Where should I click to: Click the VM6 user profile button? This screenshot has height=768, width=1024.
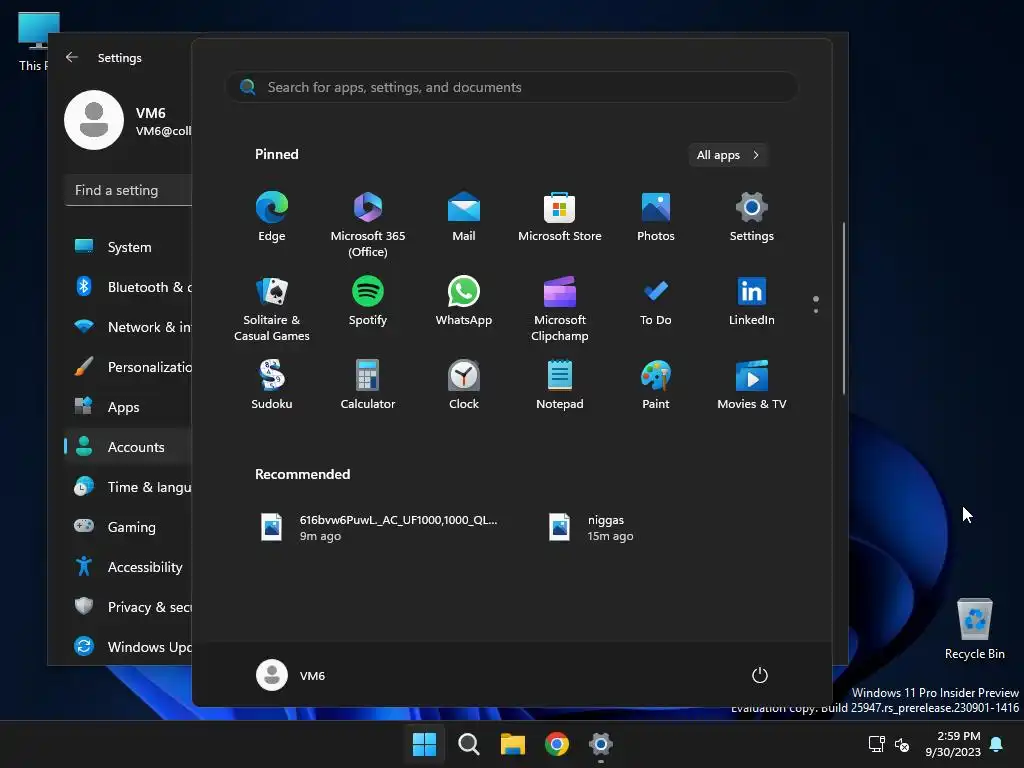click(x=291, y=675)
